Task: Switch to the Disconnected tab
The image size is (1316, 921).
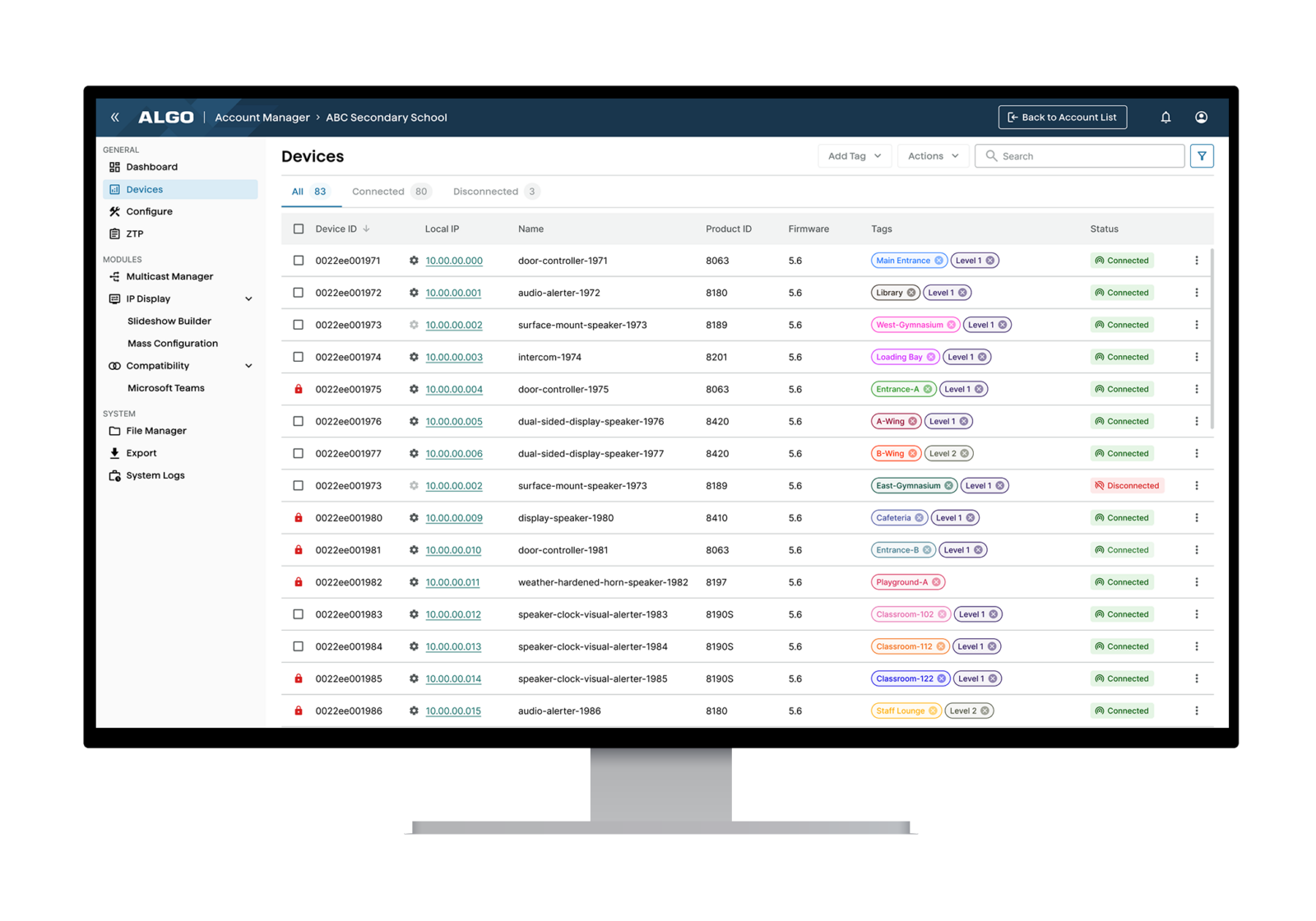Action: coord(493,192)
